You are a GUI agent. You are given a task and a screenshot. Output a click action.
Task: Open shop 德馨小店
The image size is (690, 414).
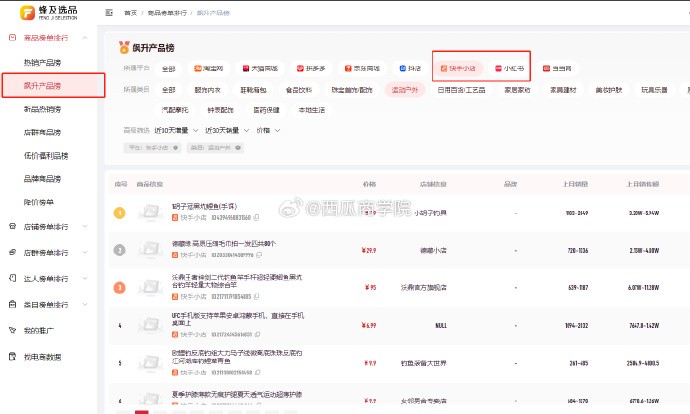tap(433, 250)
